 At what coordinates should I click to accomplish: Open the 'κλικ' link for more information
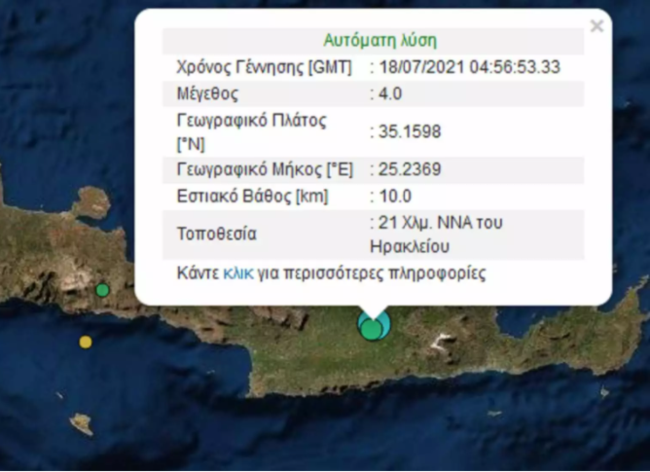click(238, 274)
